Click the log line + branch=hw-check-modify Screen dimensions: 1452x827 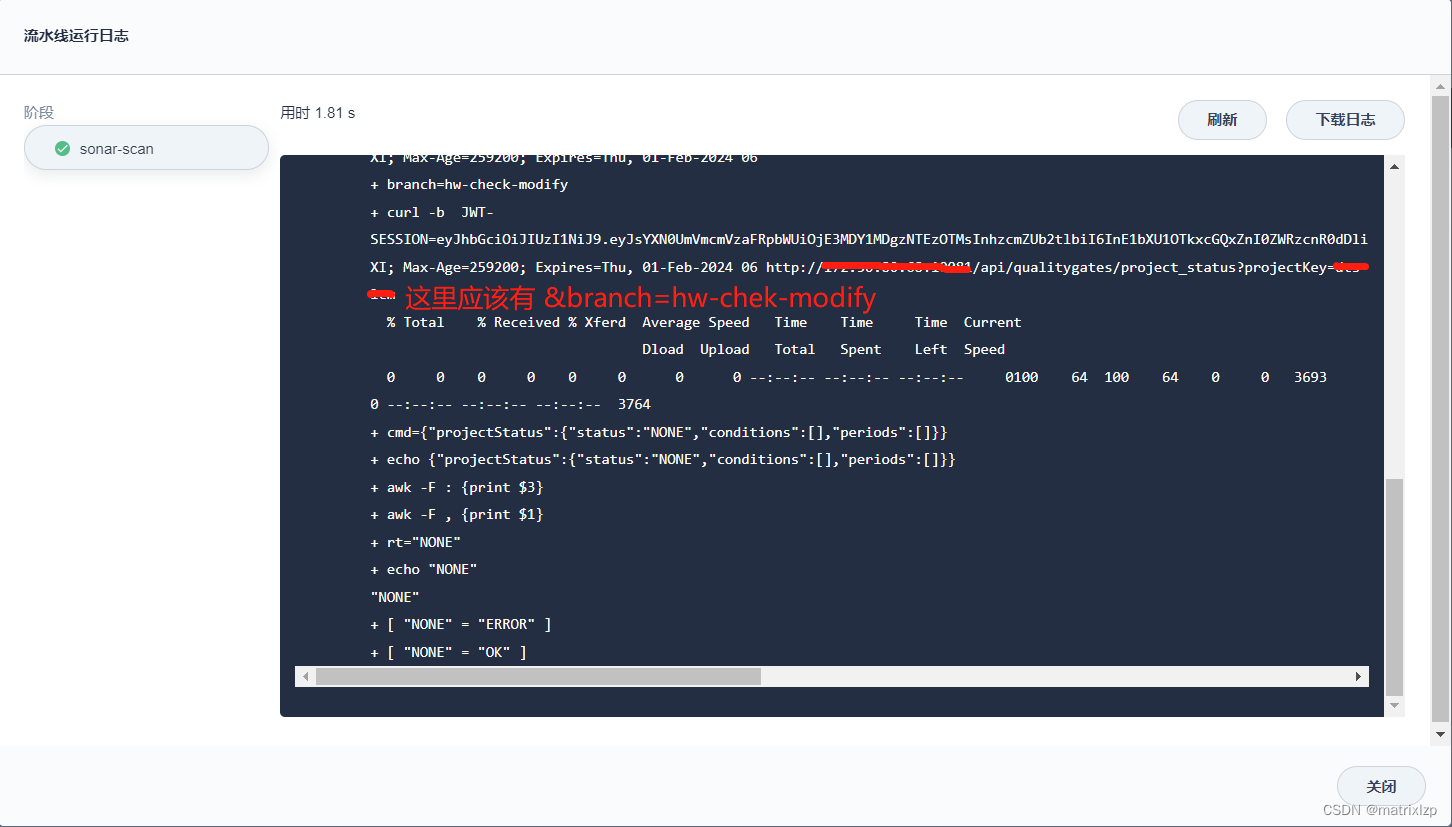point(469,185)
